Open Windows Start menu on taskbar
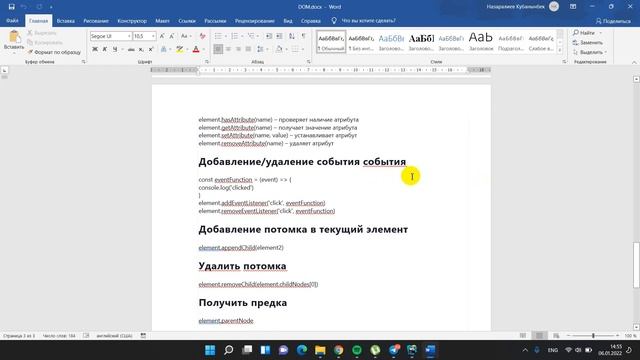 tap(210, 350)
